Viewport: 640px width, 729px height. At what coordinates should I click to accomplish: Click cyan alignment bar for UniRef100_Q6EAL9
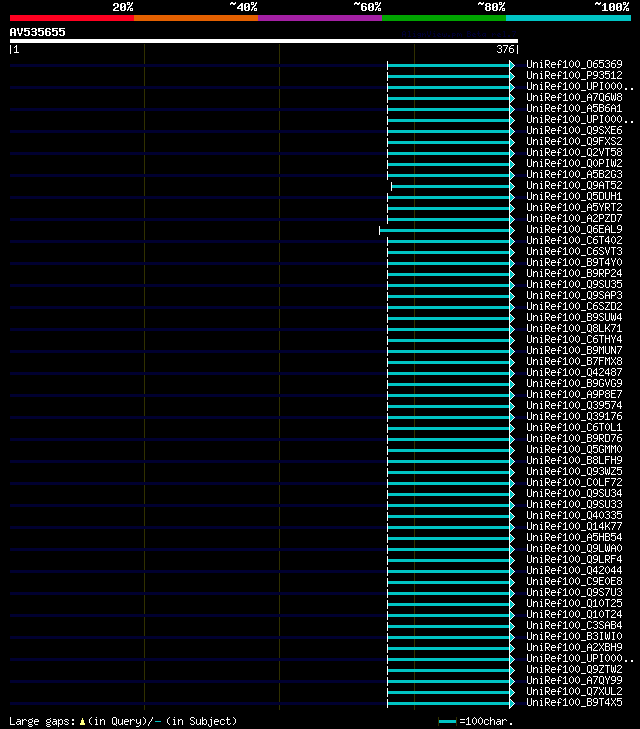tap(445, 230)
